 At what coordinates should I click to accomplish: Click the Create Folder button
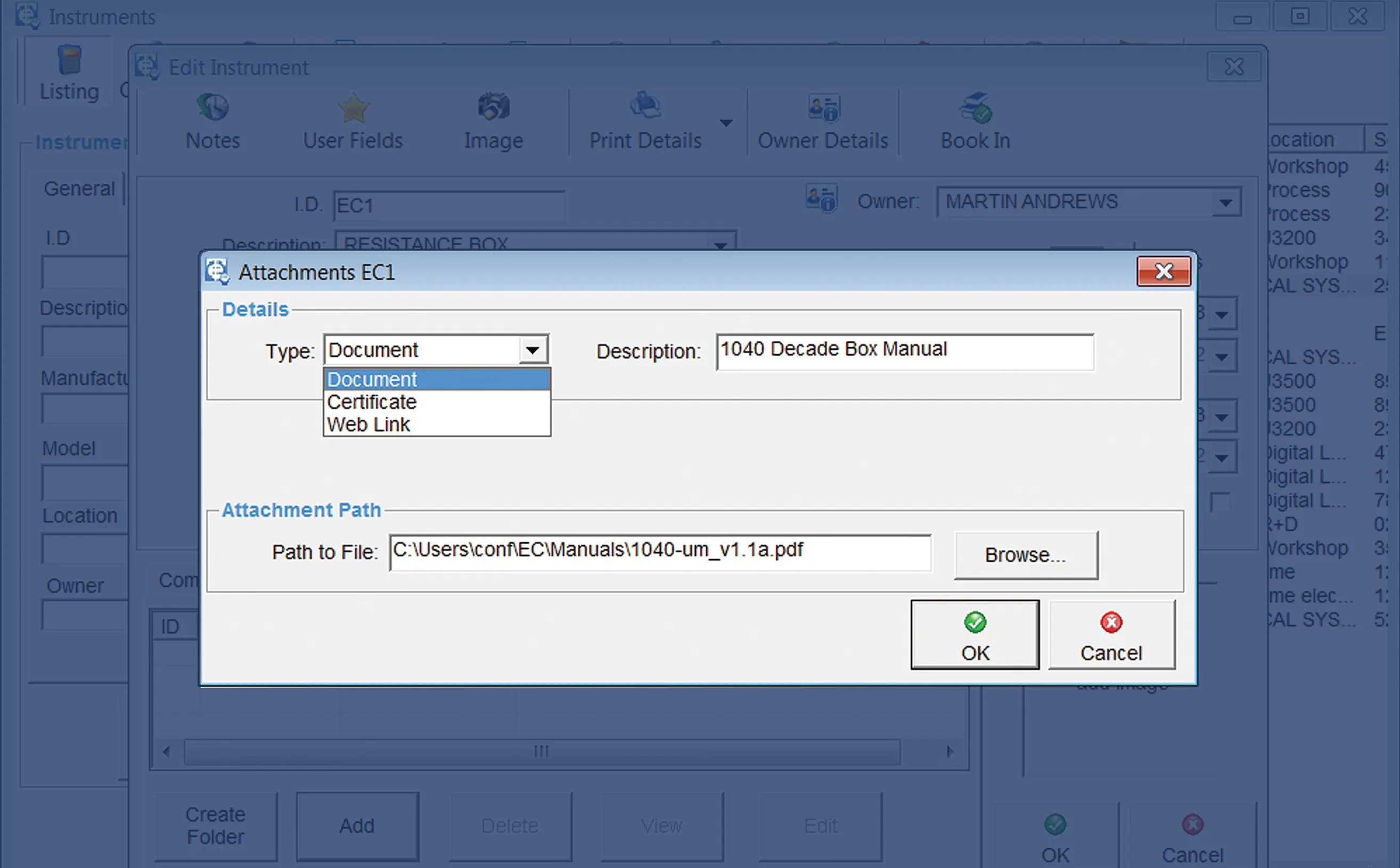tap(215, 825)
